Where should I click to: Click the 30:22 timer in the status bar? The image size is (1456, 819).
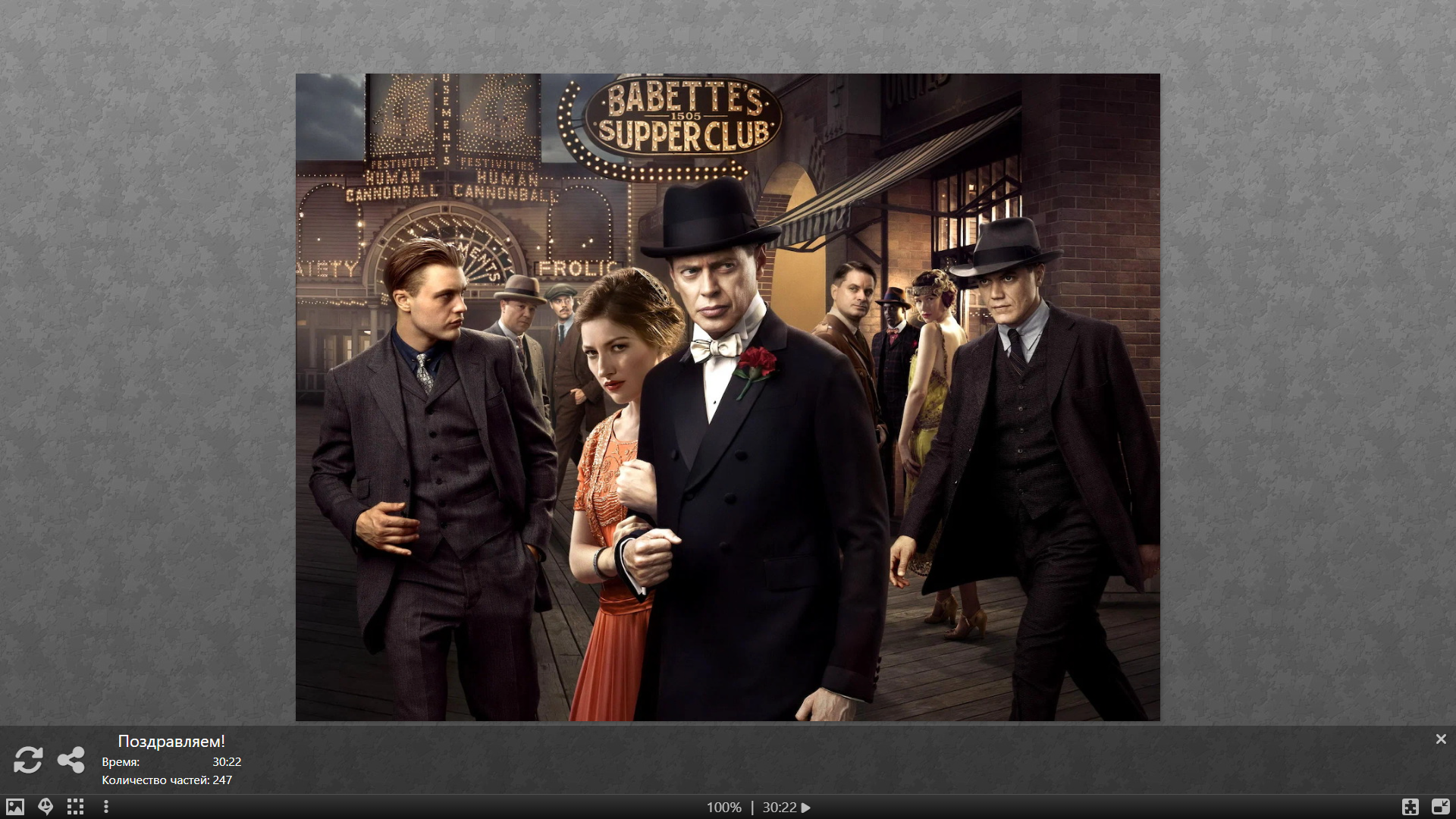(x=780, y=808)
